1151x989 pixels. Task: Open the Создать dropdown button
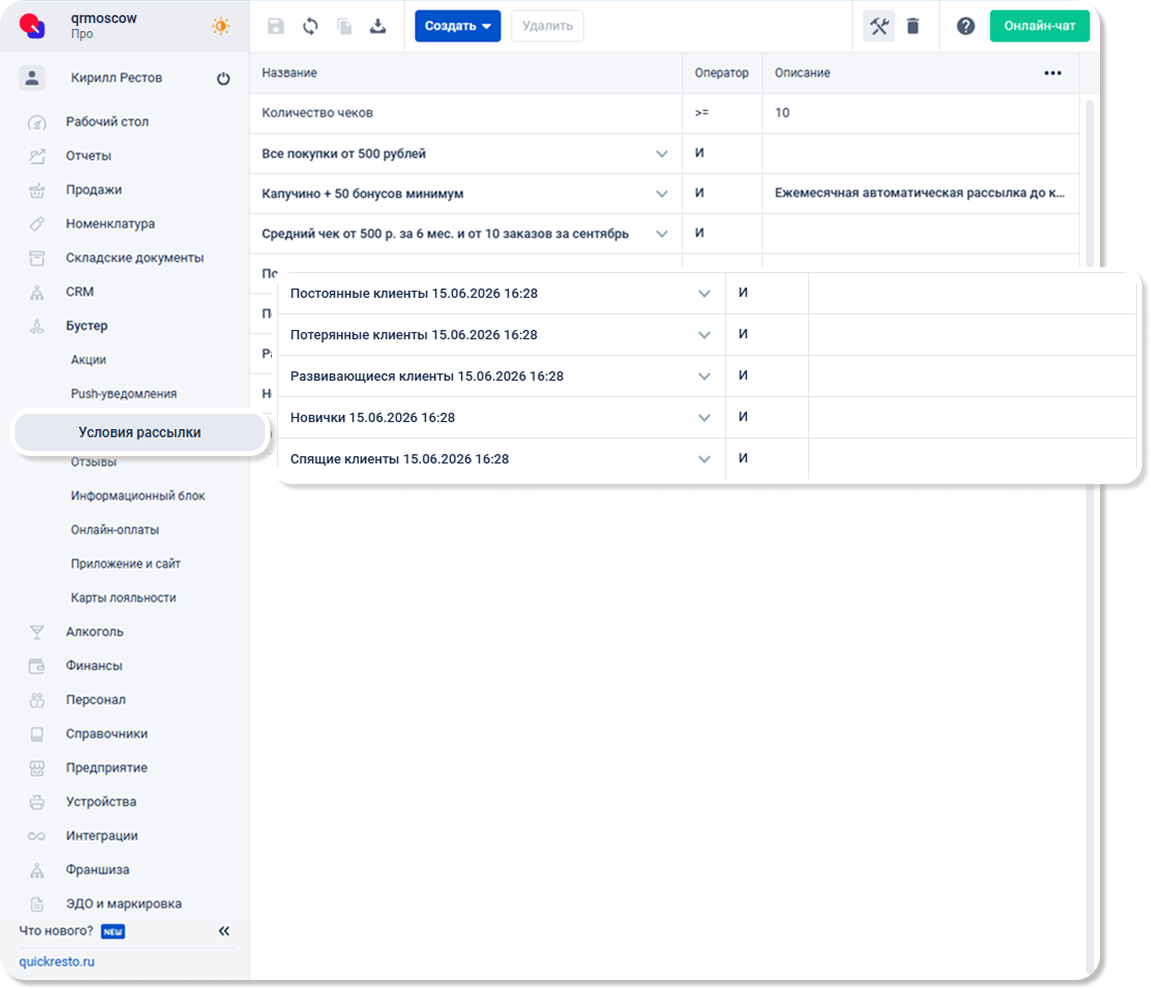click(457, 26)
